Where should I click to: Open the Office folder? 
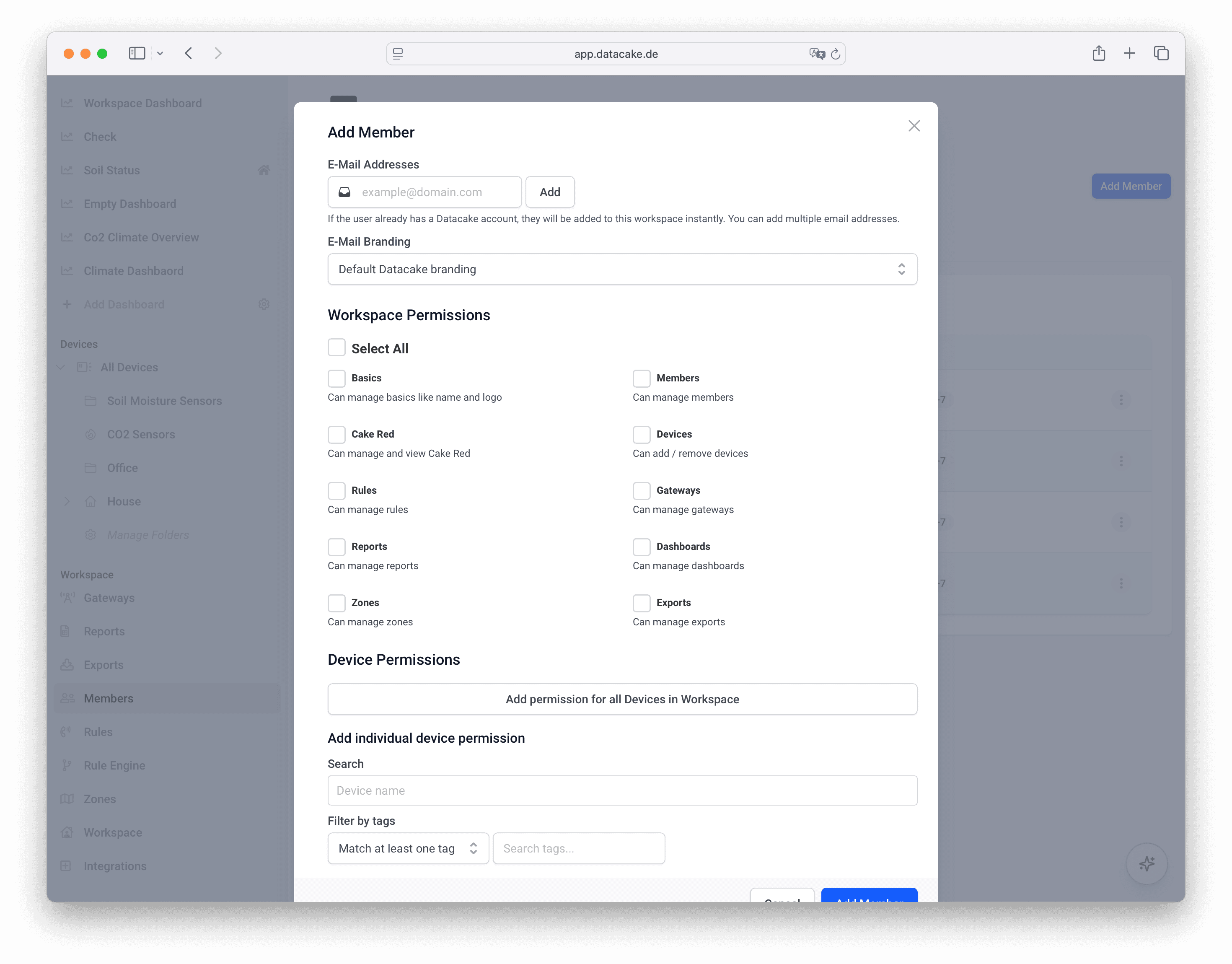122,468
